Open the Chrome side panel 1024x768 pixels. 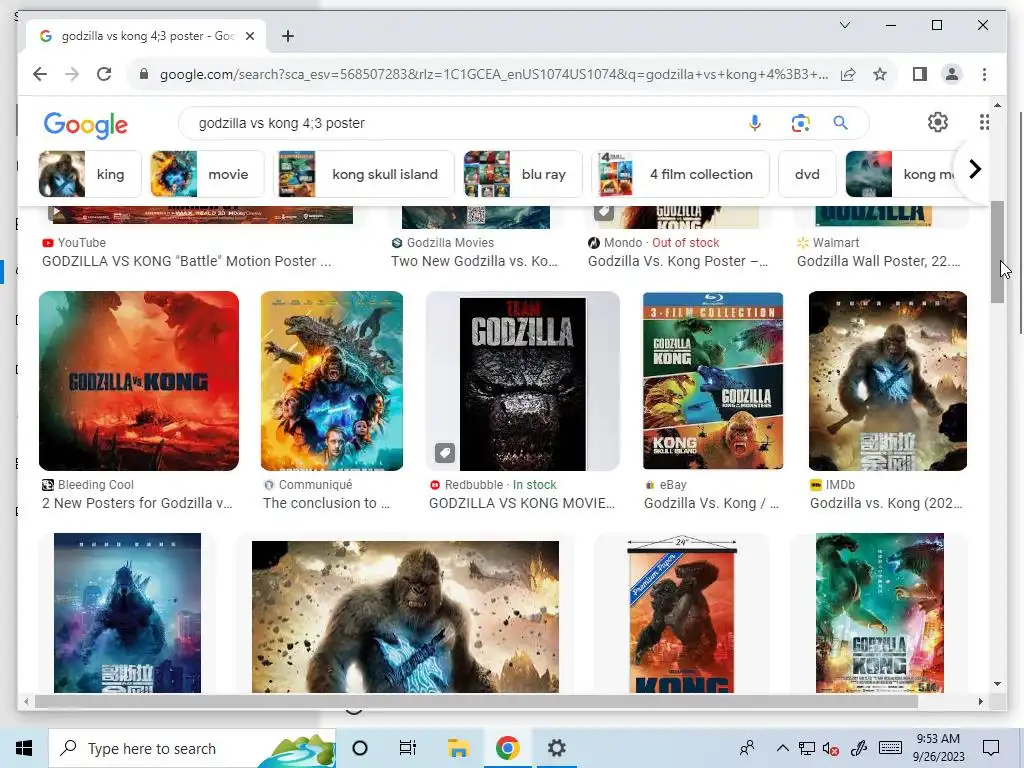[920, 74]
